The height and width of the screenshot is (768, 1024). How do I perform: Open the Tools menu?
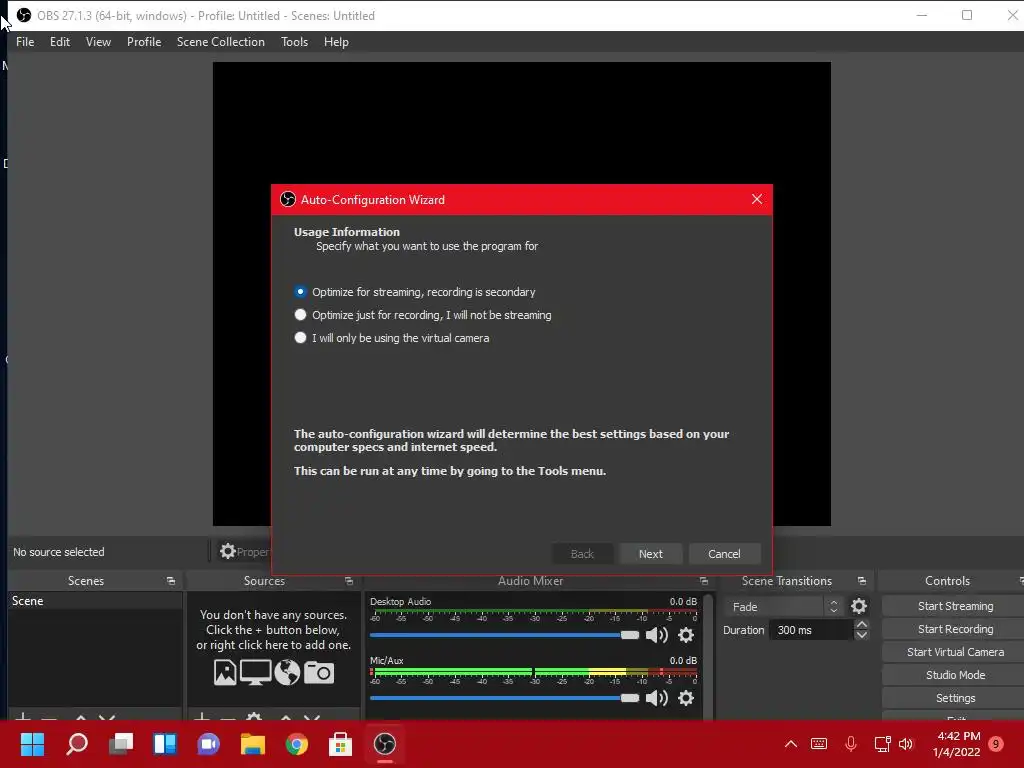tap(295, 42)
